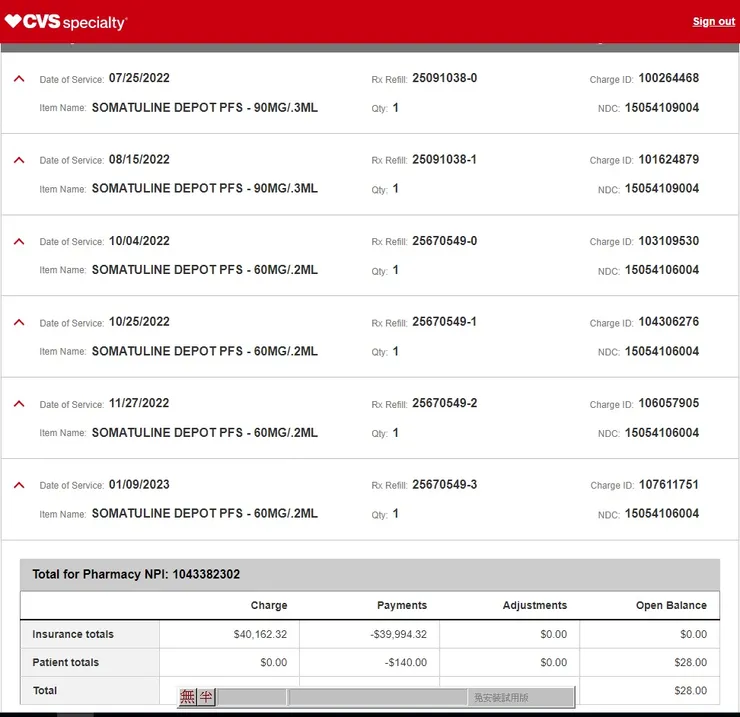Select Rx Refill 25670549-1
Screen dimensions: 740x717
coord(445,322)
